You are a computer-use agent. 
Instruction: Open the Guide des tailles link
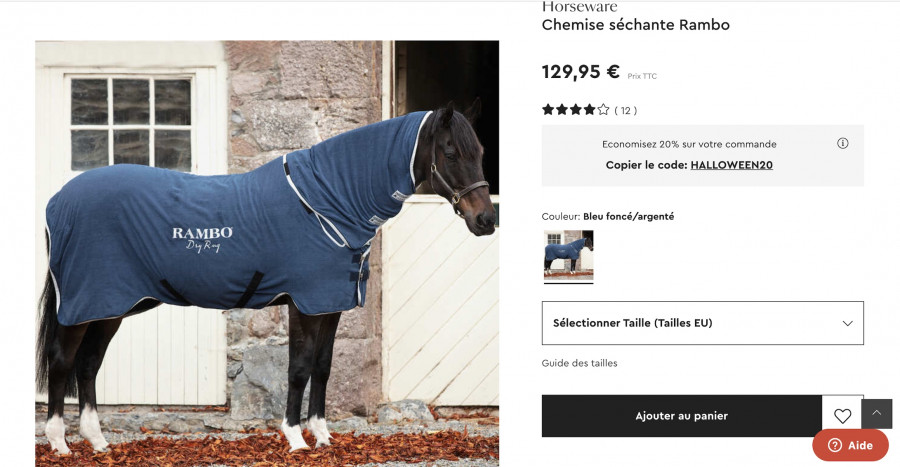(x=579, y=363)
